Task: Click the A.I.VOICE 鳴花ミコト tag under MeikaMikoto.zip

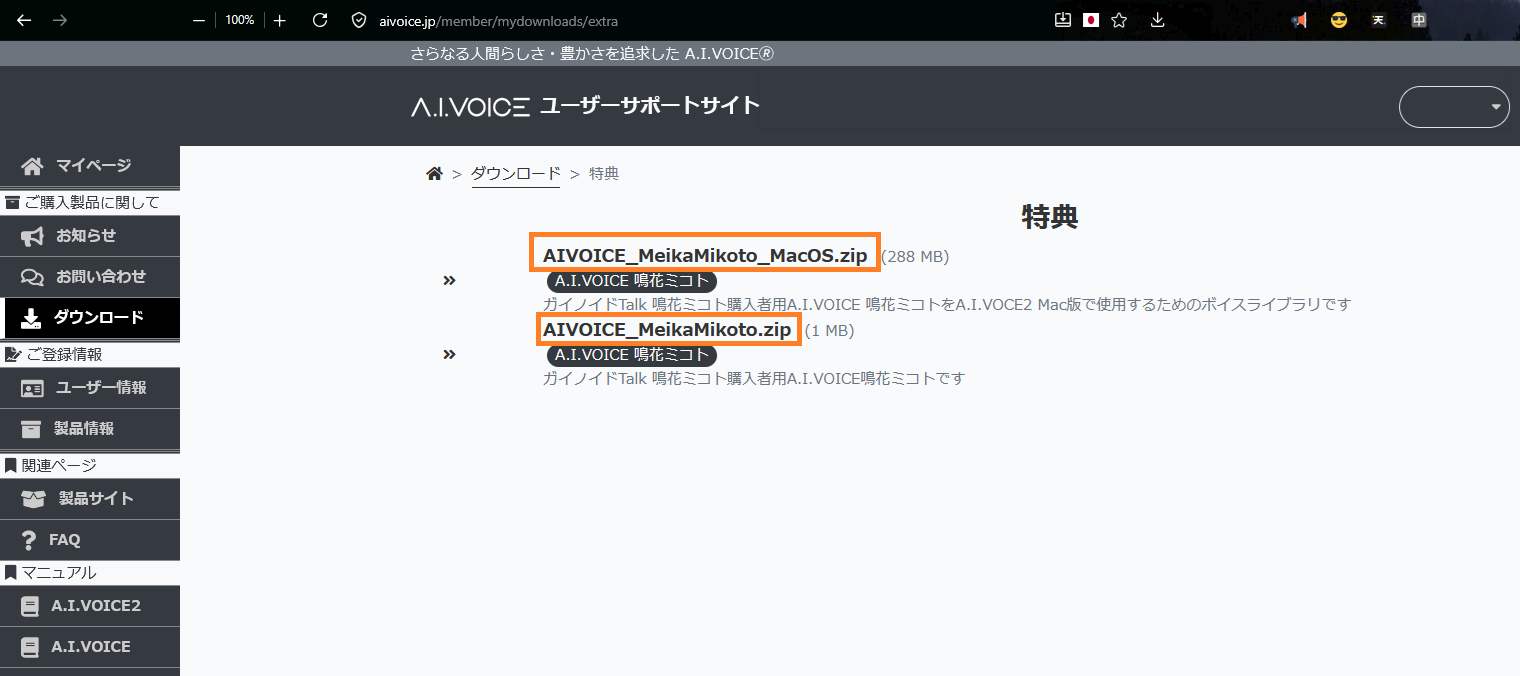Action: (x=632, y=355)
